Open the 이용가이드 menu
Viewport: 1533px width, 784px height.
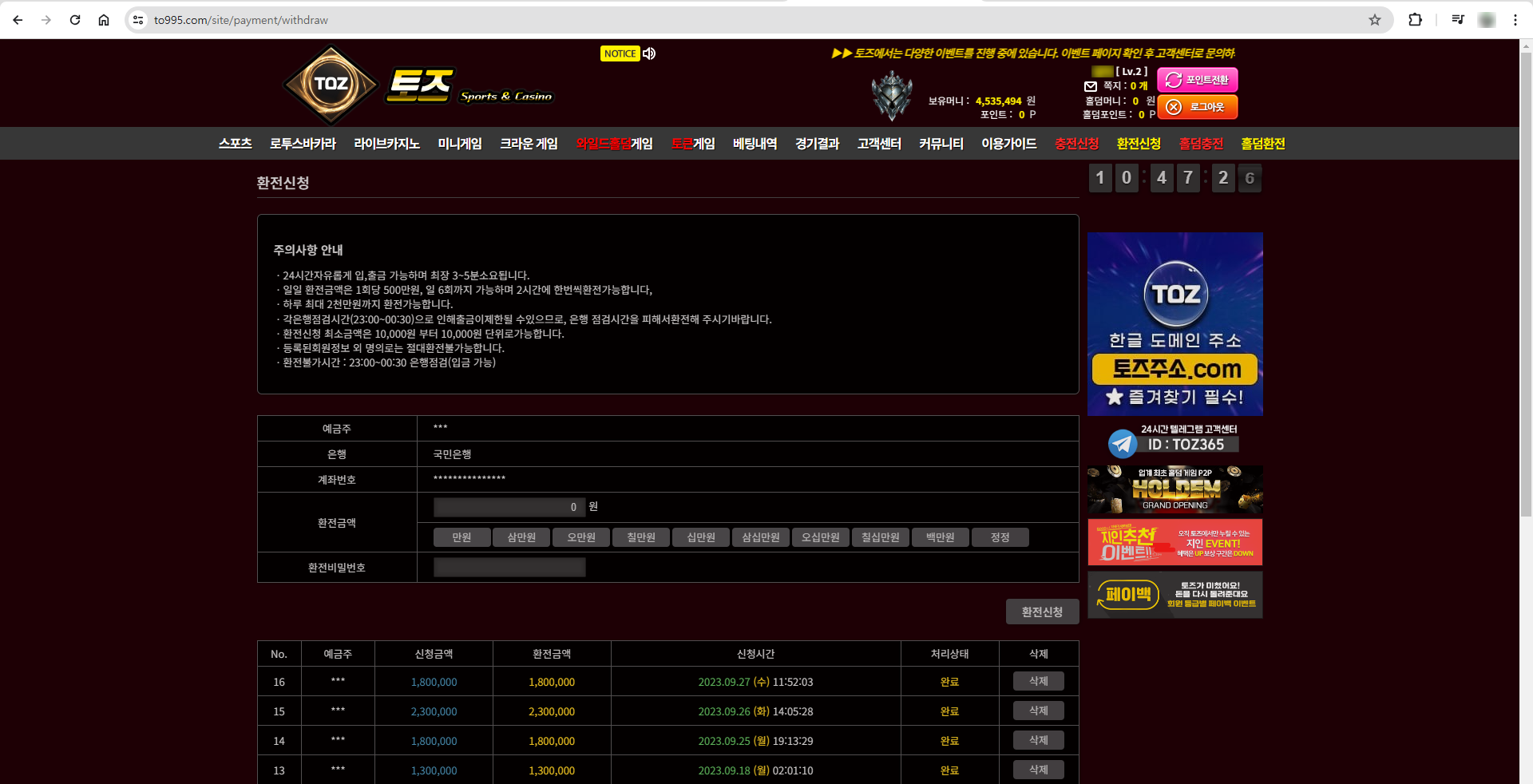pyautogui.click(x=1009, y=144)
